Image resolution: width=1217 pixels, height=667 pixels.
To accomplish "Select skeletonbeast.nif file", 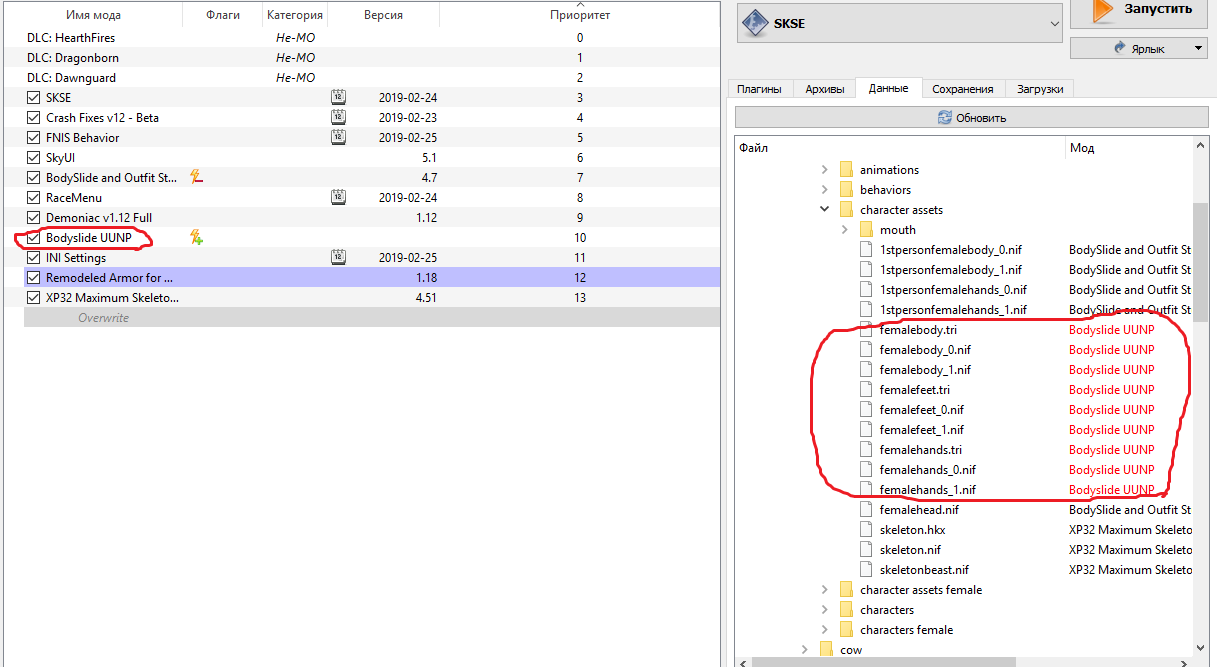I will (926, 569).
